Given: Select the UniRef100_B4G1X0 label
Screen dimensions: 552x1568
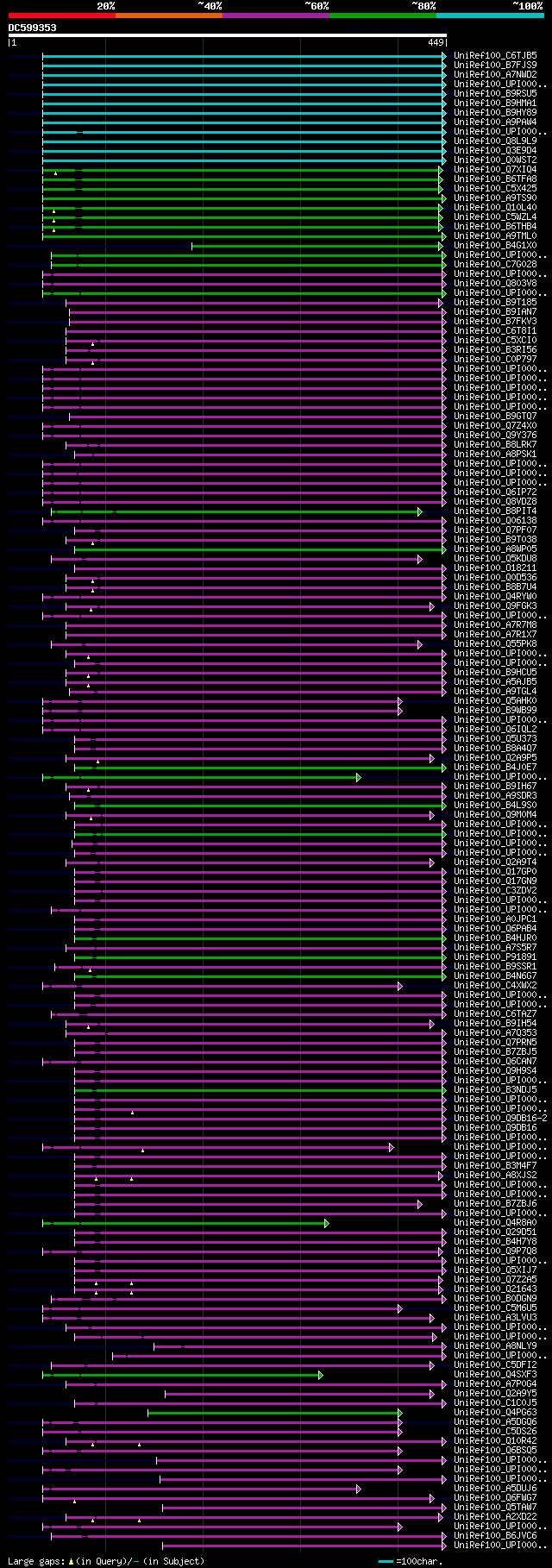Looking at the screenshot, I should (x=495, y=245).
